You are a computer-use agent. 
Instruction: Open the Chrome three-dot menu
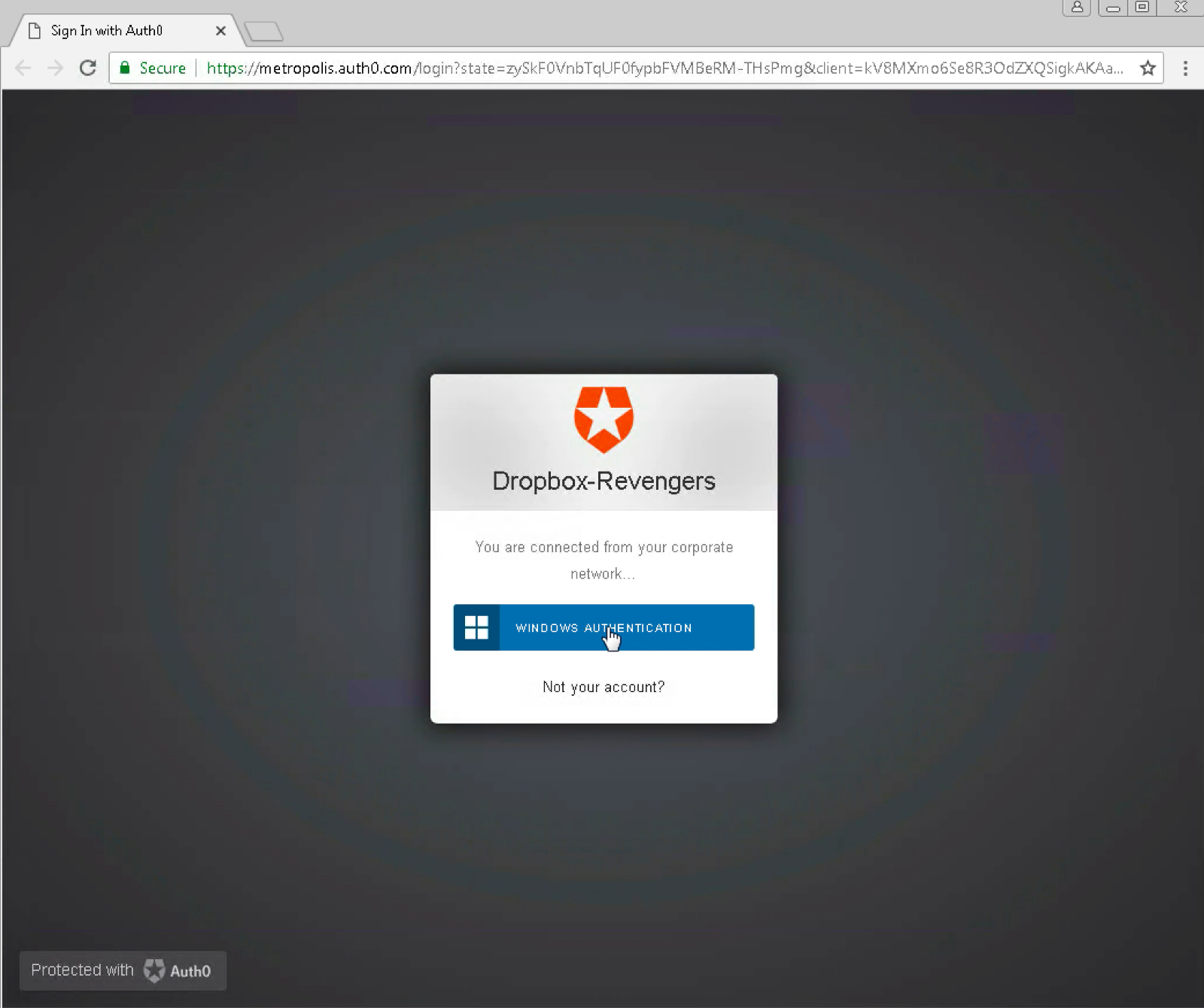[x=1185, y=68]
